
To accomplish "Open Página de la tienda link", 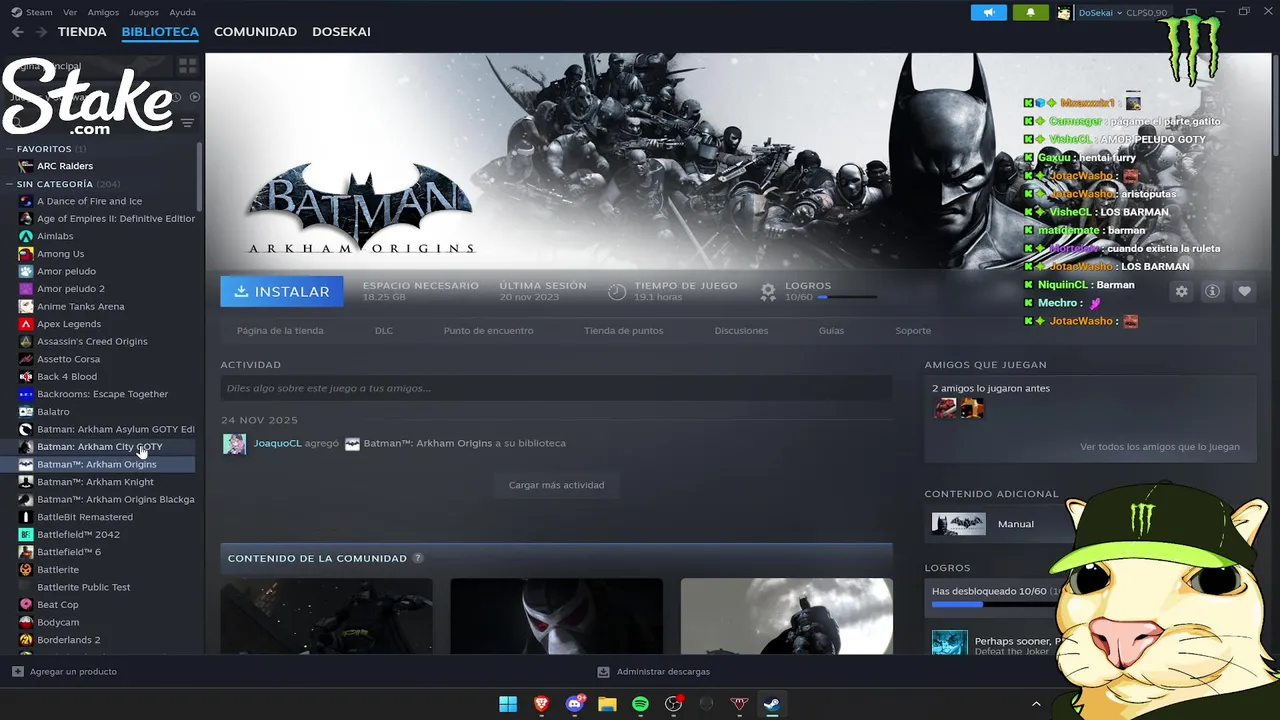I will (280, 331).
